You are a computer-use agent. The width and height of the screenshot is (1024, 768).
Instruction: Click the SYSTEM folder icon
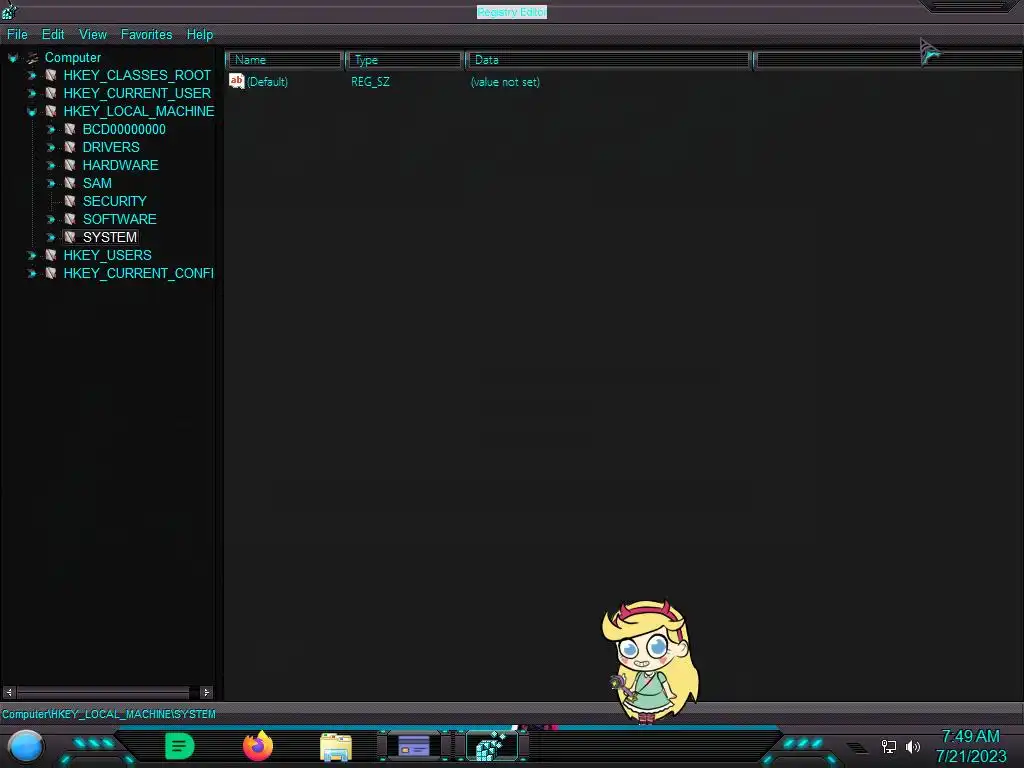70,237
